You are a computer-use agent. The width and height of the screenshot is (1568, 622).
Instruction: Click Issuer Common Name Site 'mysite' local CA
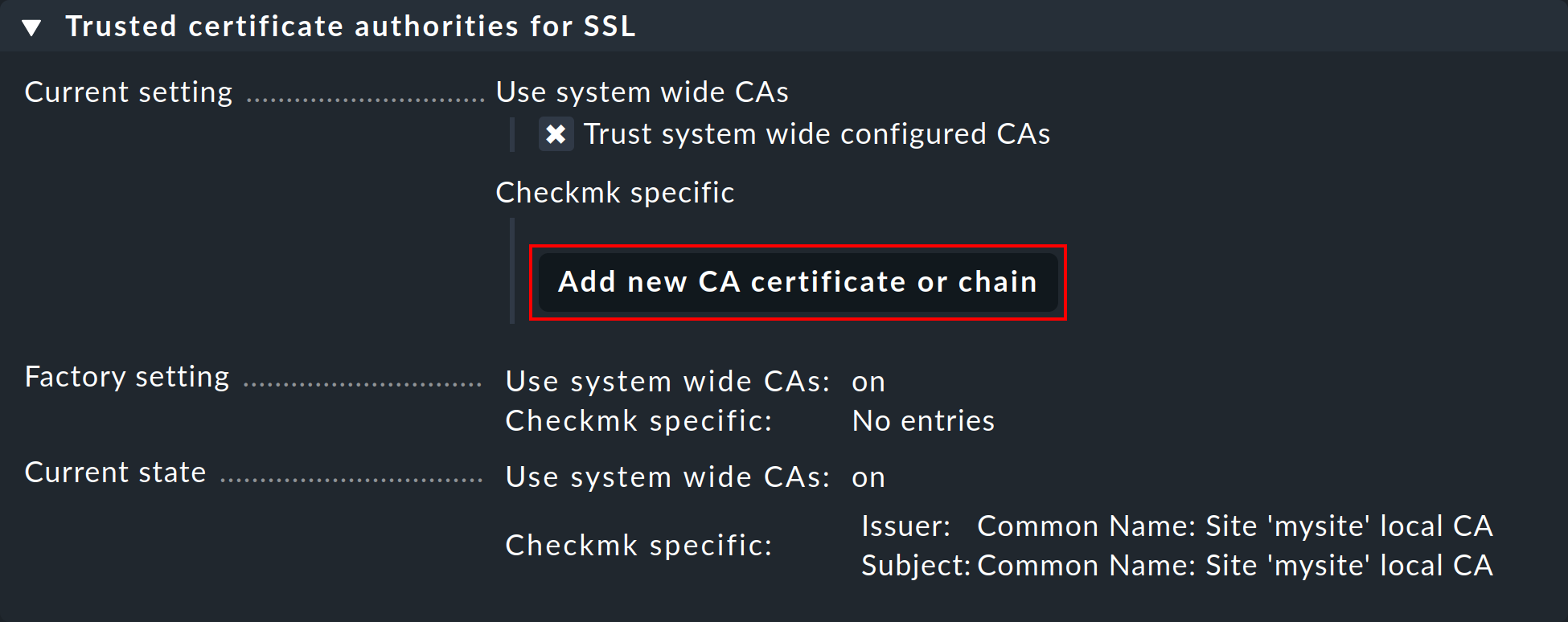[x=1174, y=526]
